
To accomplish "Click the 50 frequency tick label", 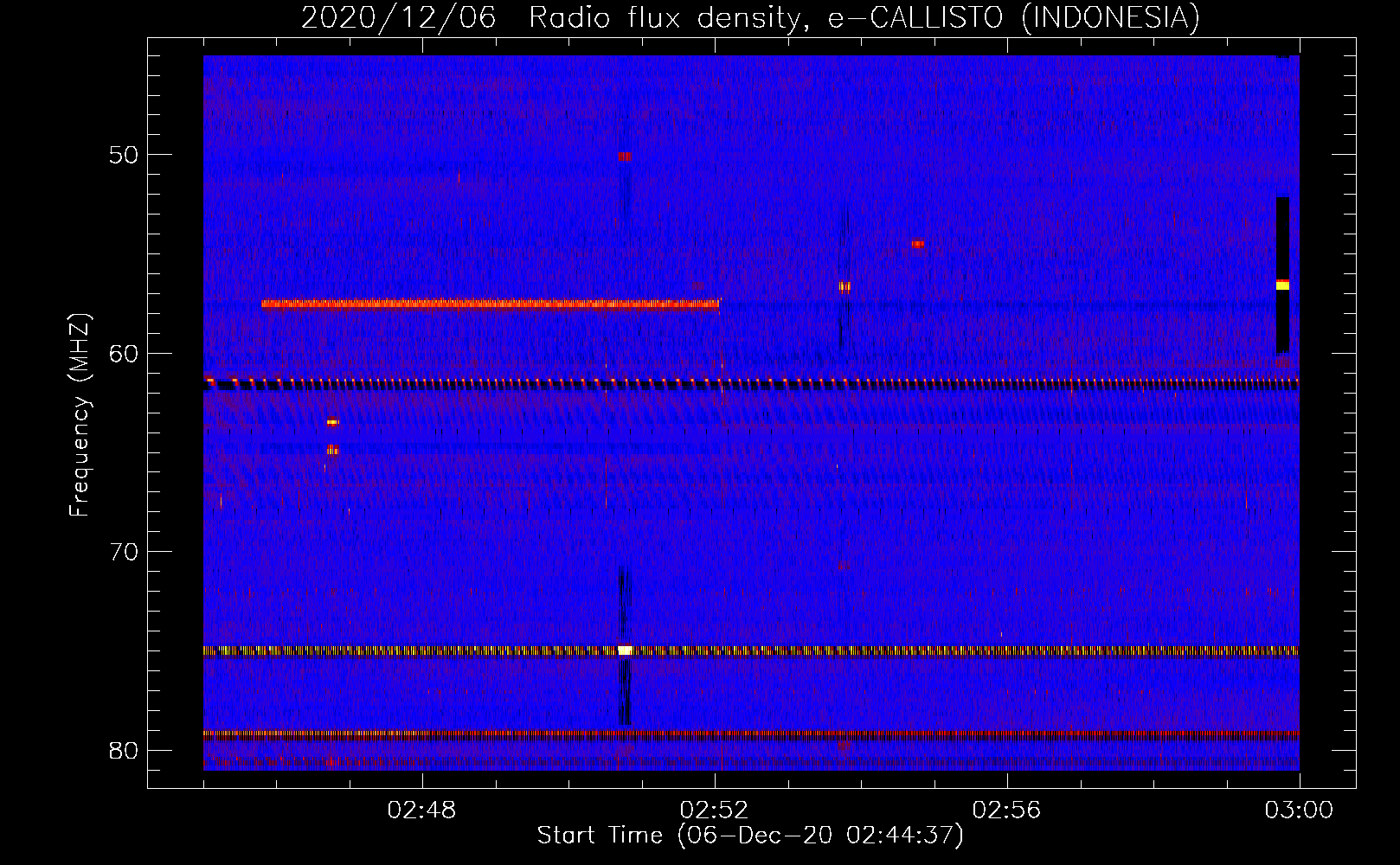I will pyautogui.click(x=124, y=156).
